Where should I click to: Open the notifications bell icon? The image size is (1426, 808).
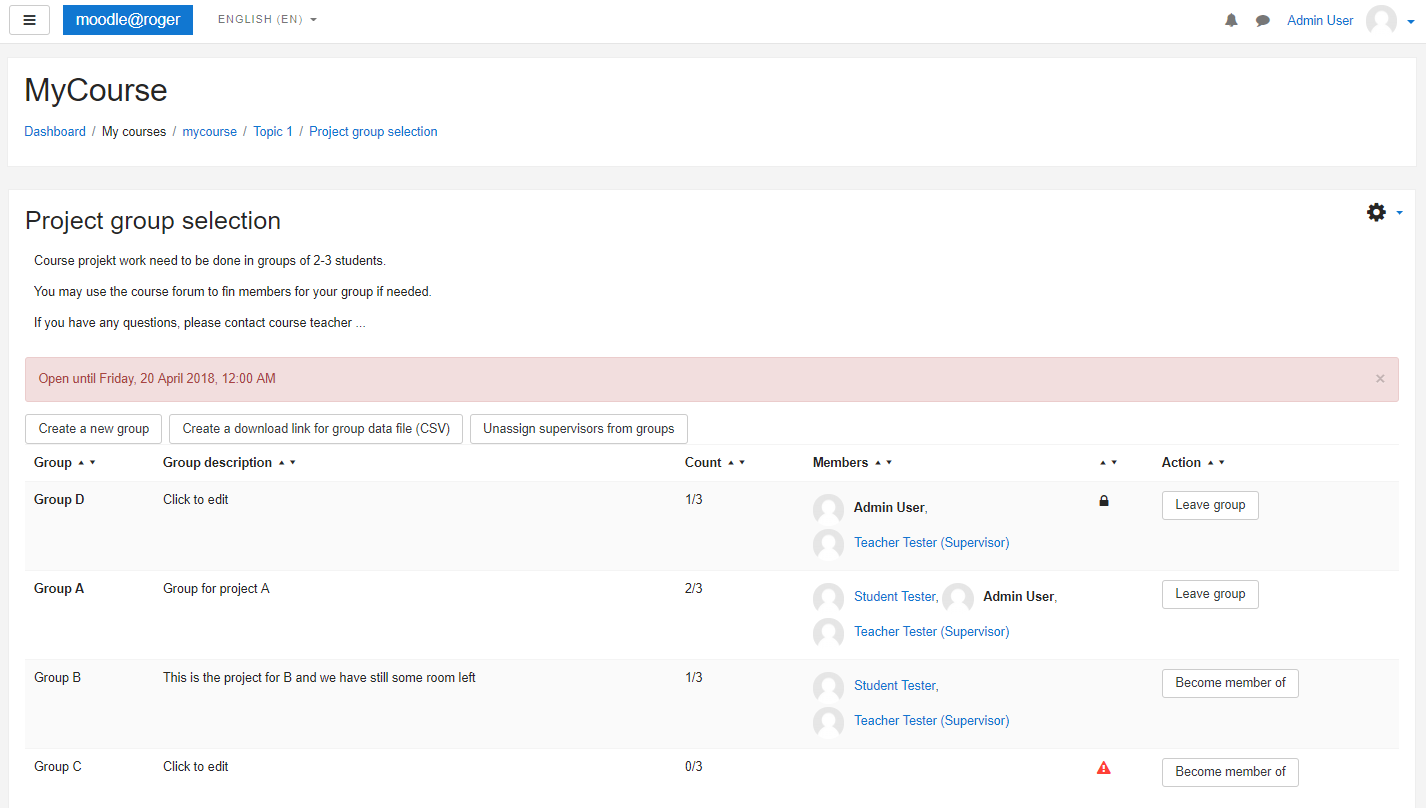click(1231, 21)
